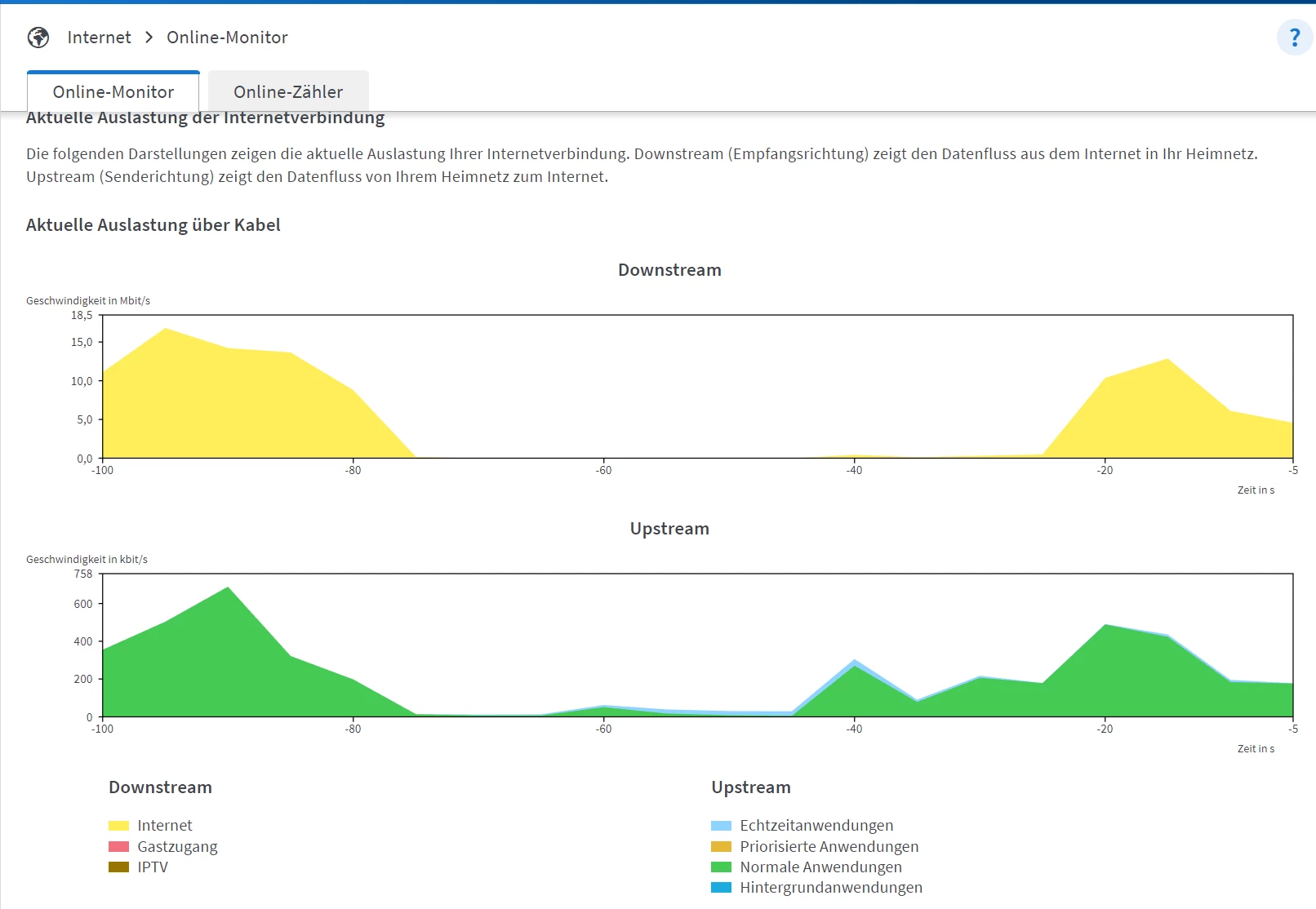Click 'Zeit in s' under Downstream chart
Image resolution: width=1316 pixels, height=909 pixels.
tap(1256, 490)
